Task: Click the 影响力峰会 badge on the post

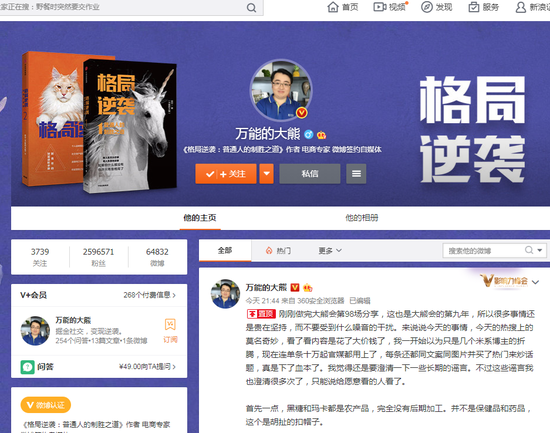Action: [504, 281]
